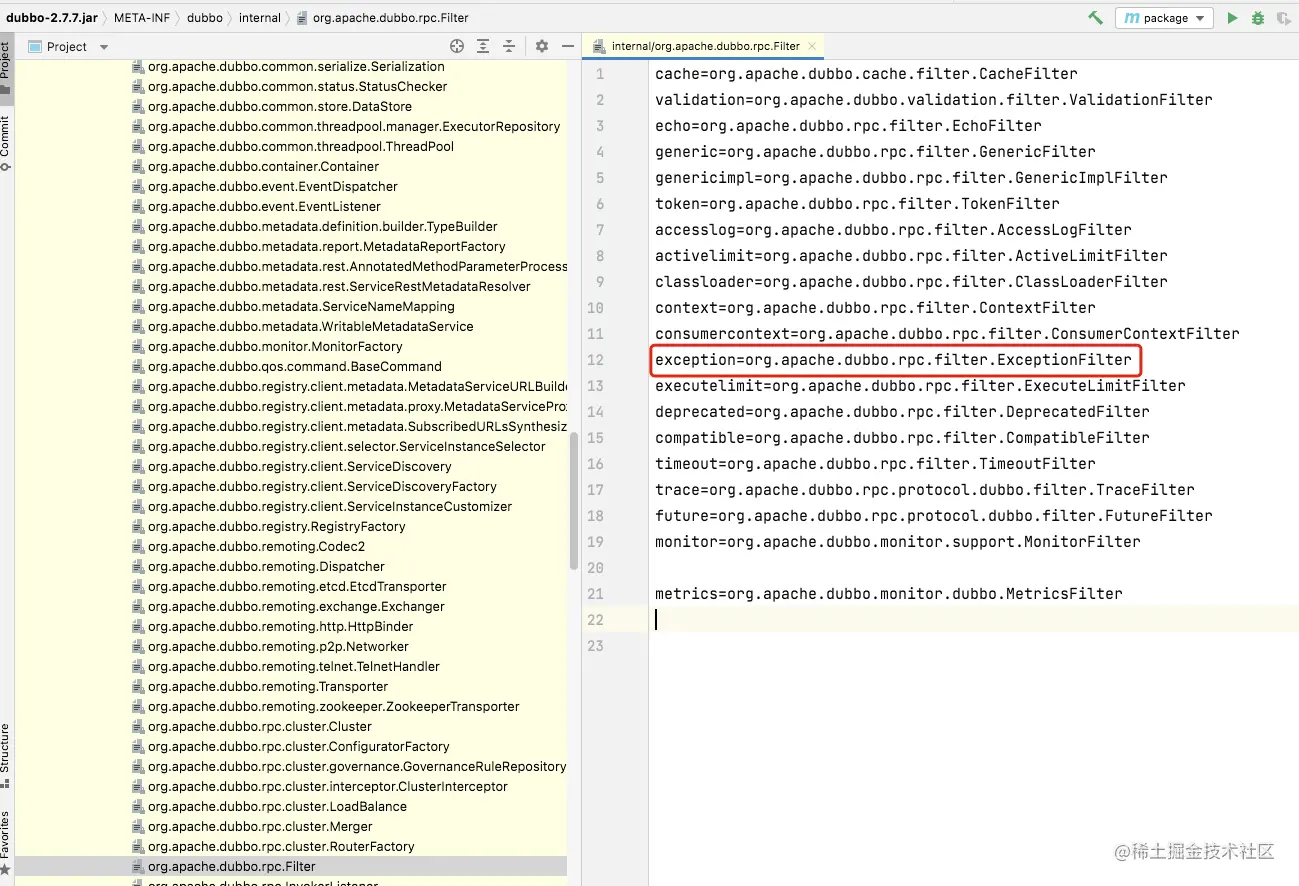Viewport: 1299px width, 886px height.
Task: Click the dubbo breadcrumb
Action: click(205, 18)
